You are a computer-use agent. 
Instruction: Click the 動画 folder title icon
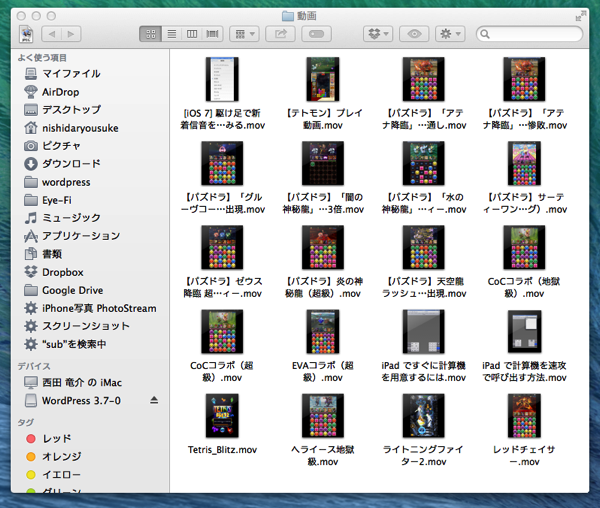click(x=287, y=16)
